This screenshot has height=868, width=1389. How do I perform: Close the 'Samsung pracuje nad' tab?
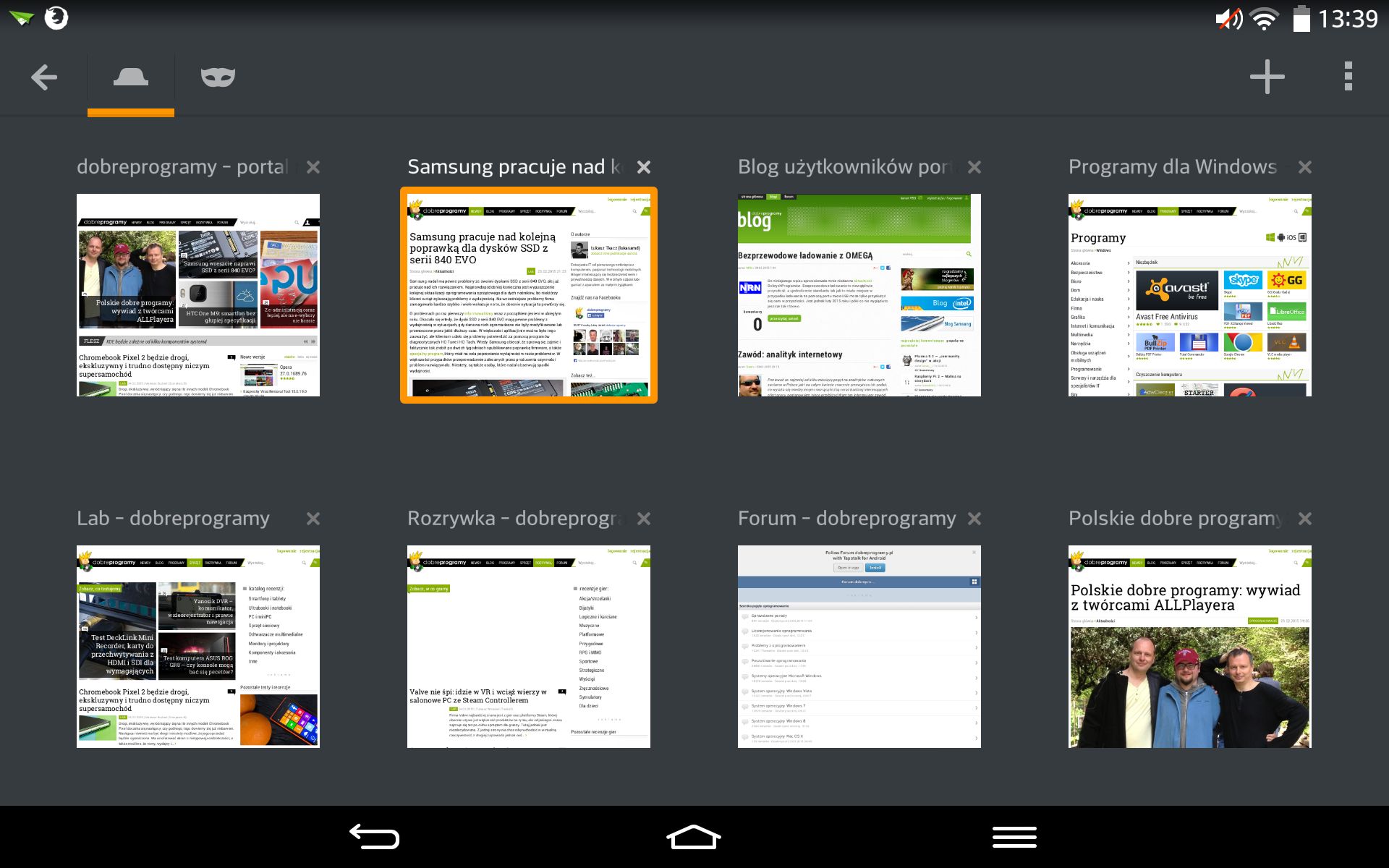(x=643, y=167)
